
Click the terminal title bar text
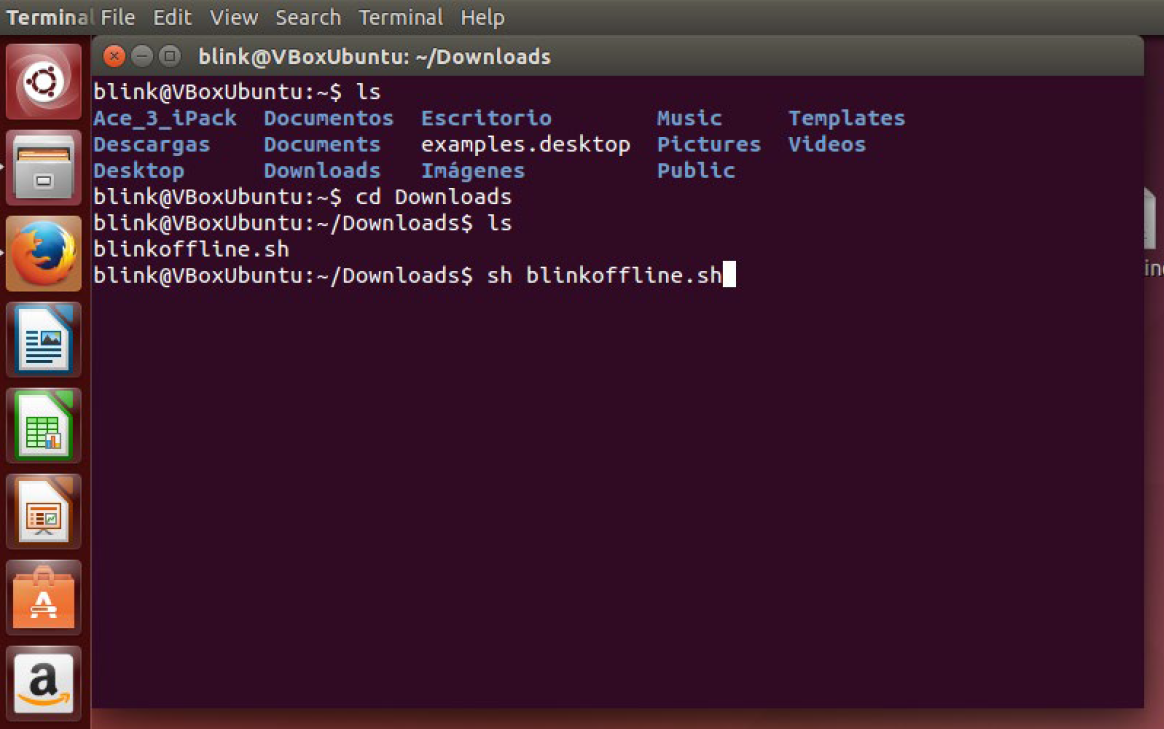pos(374,57)
